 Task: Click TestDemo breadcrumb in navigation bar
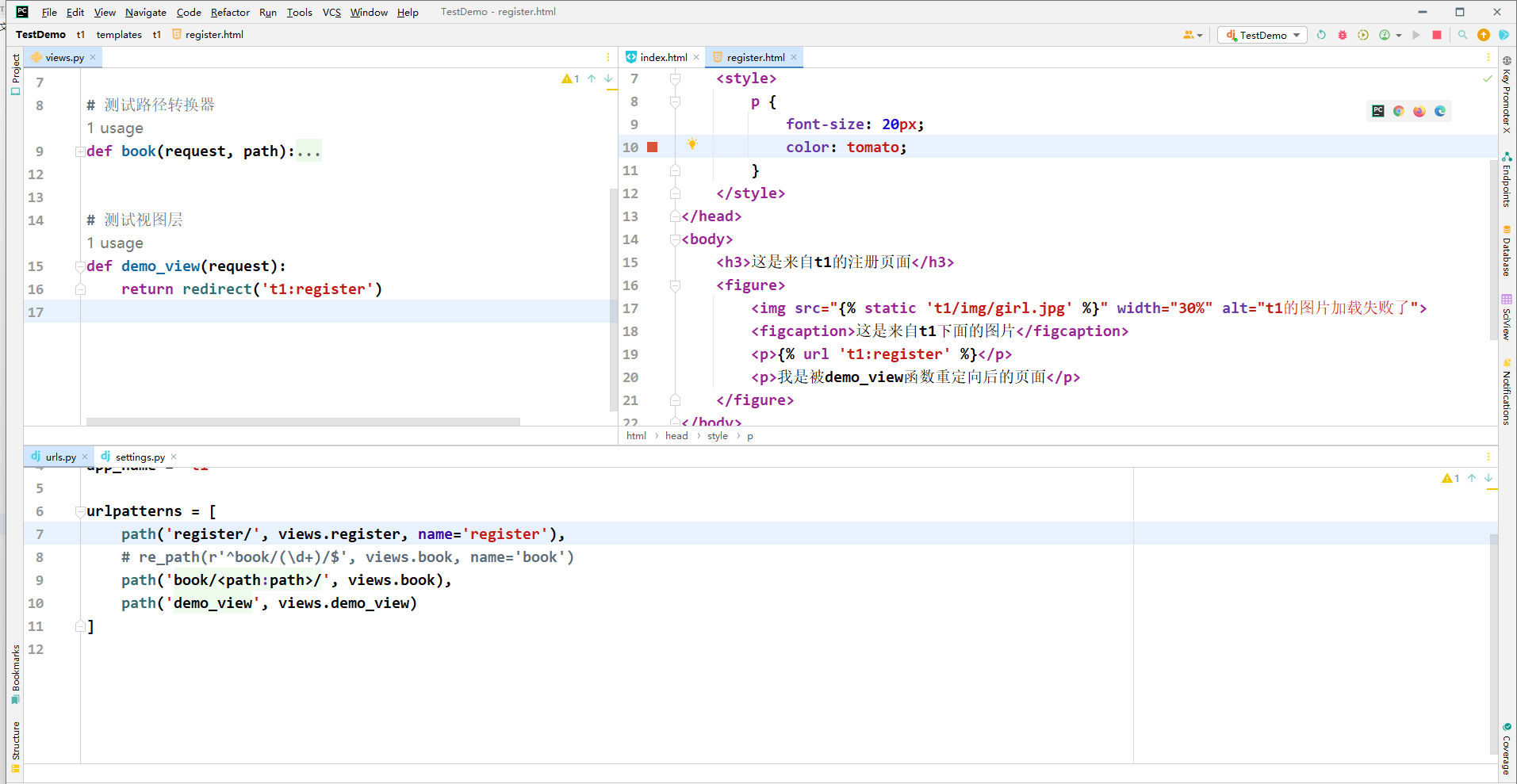coord(40,35)
